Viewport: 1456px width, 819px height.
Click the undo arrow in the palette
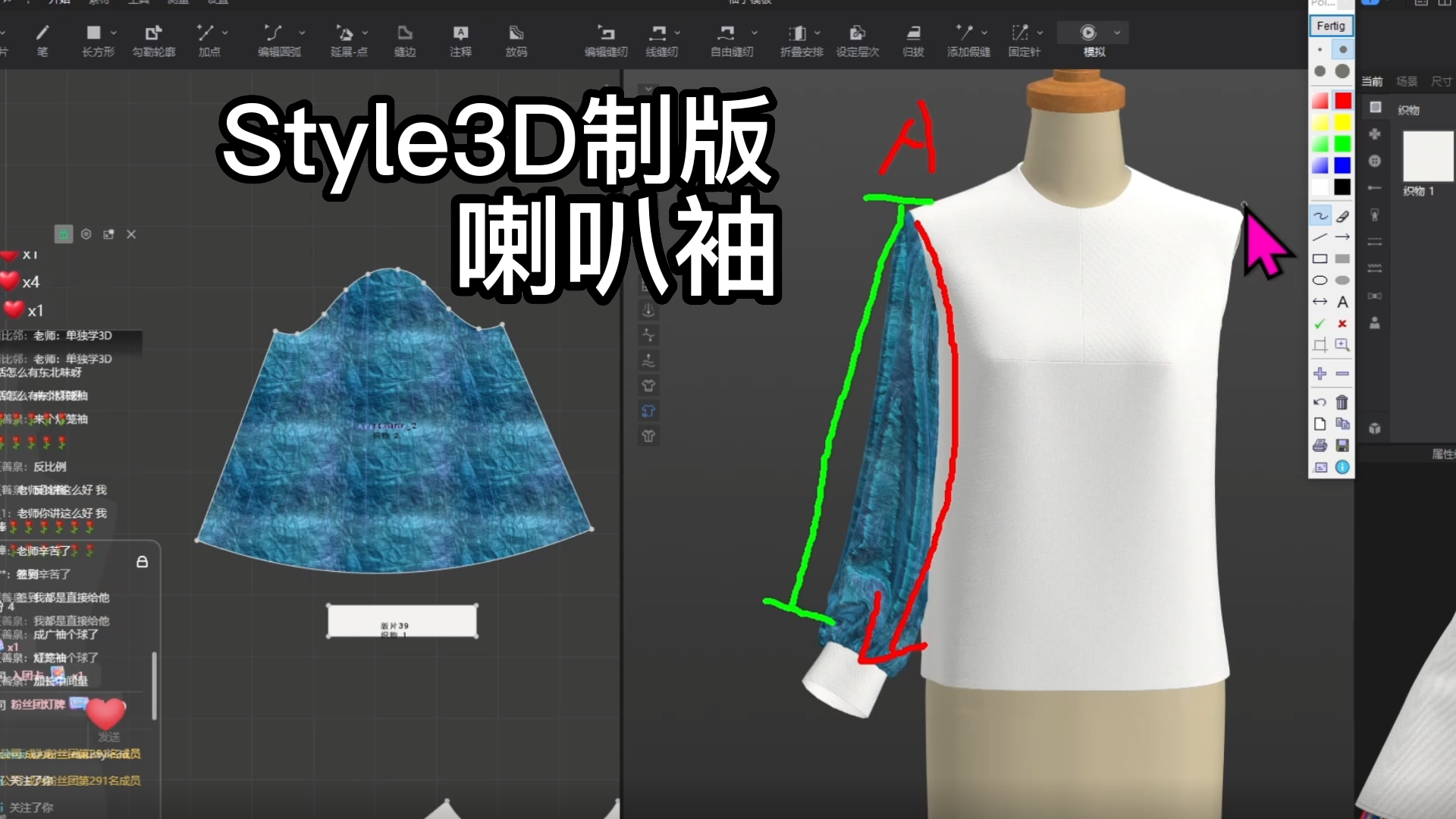1319,402
